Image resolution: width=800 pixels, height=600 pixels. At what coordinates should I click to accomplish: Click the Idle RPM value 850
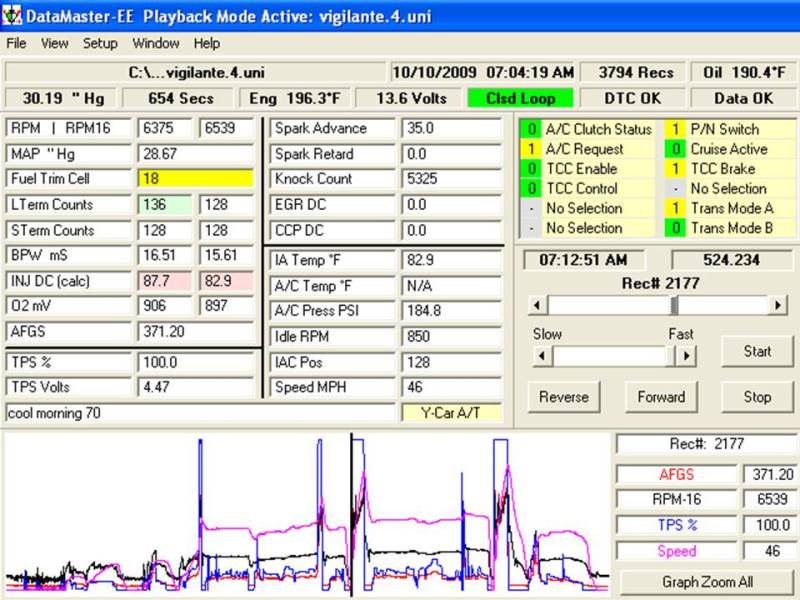pos(452,337)
